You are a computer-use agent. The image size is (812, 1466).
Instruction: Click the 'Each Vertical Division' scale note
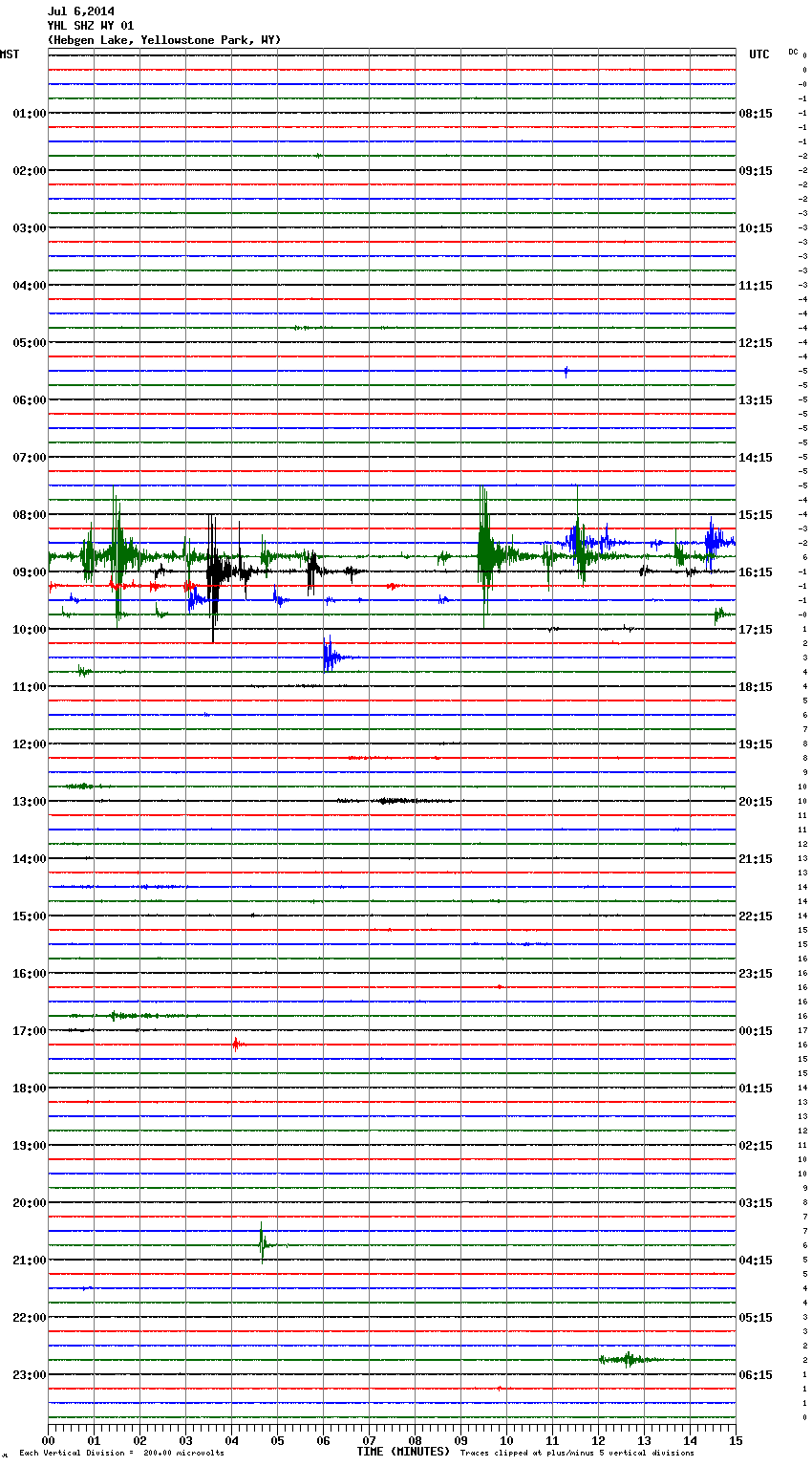[121, 1453]
